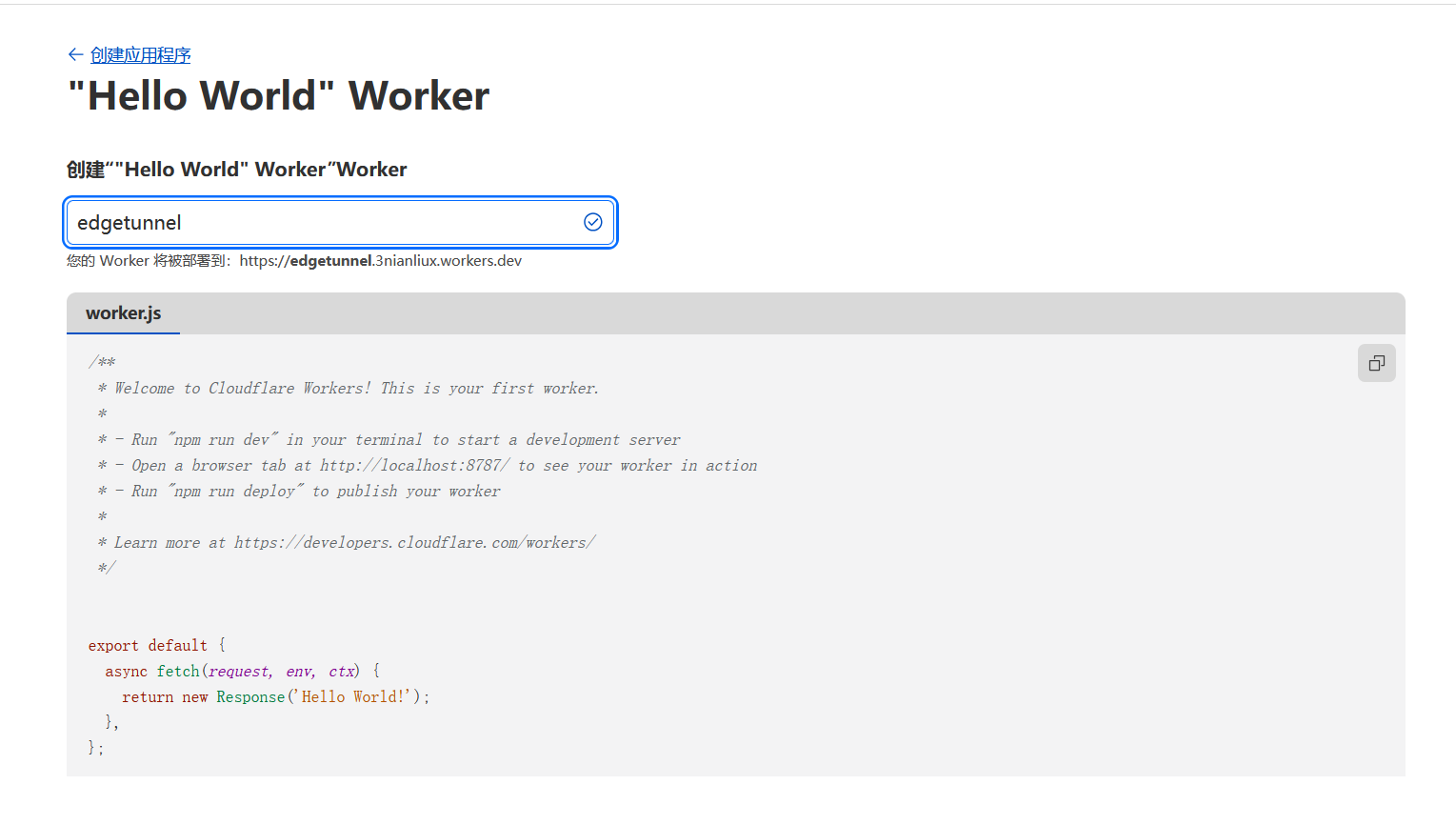Image resolution: width=1456 pixels, height=825 pixels.
Task: Click the 'npm run dev' comment line
Action: coord(389,439)
